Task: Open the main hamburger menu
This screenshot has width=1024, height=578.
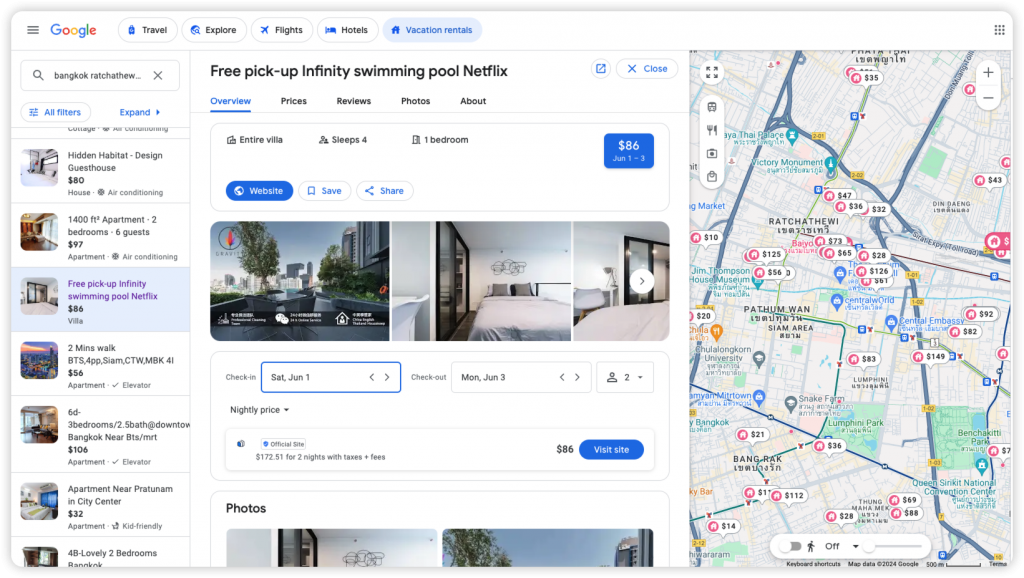Action: [33, 30]
